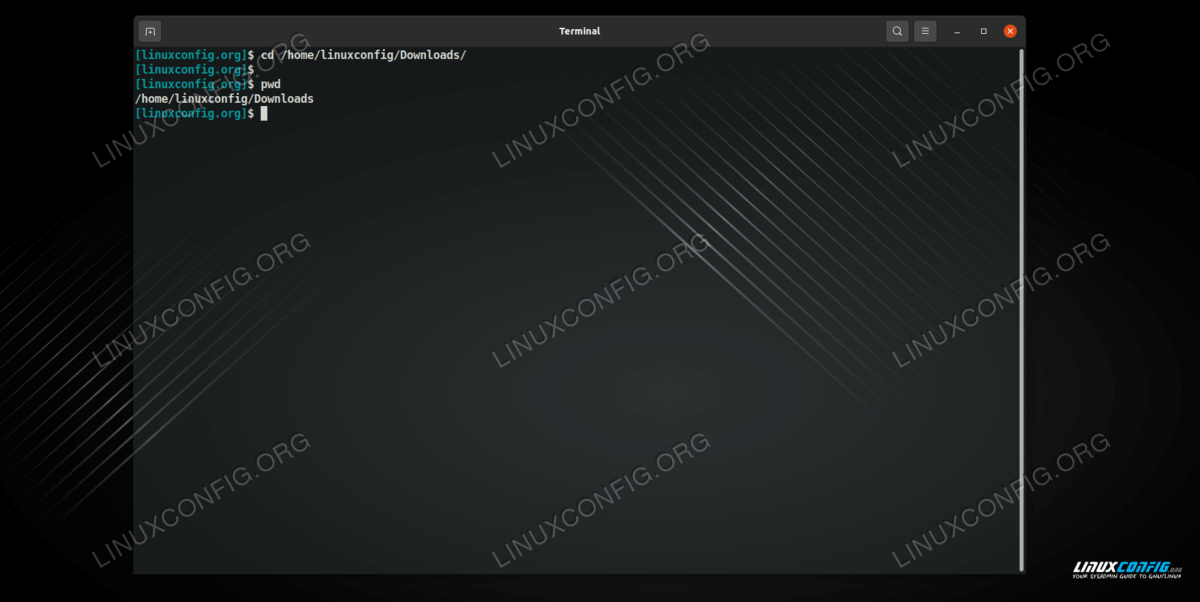The width and height of the screenshot is (1200, 602).
Task: Click the first [linuxconfig.org] prompt
Action: pos(190,55)
